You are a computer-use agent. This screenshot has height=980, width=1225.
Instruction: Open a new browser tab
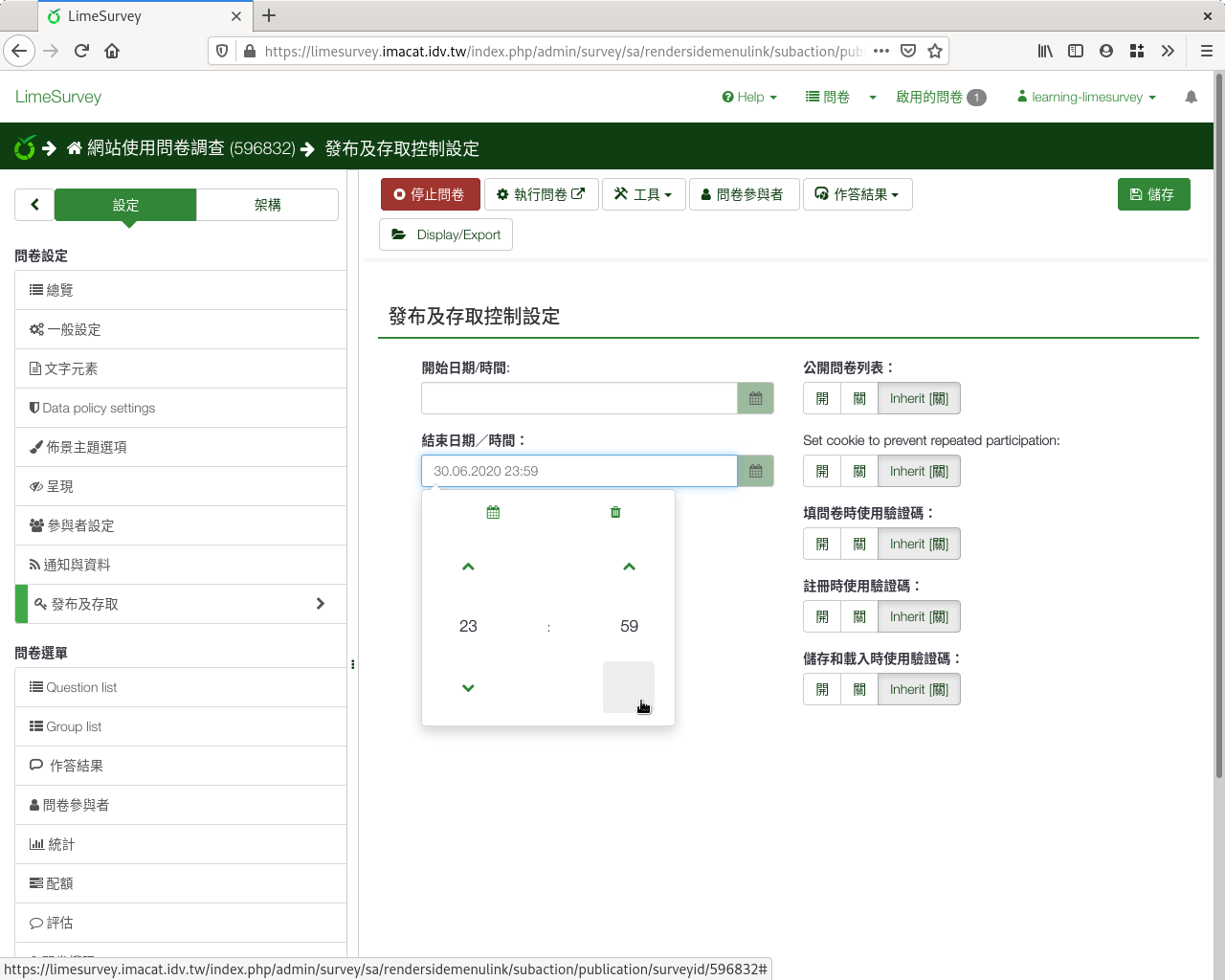tap(269, 15)
